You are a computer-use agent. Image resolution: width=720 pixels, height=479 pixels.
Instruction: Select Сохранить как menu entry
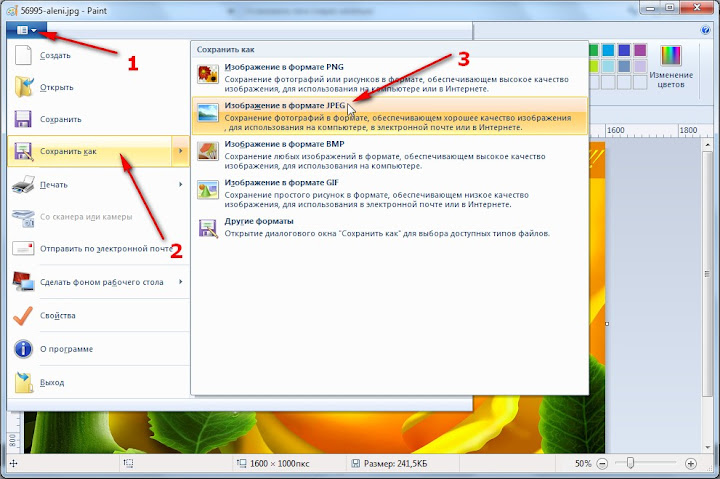click(x=90, y=151)
